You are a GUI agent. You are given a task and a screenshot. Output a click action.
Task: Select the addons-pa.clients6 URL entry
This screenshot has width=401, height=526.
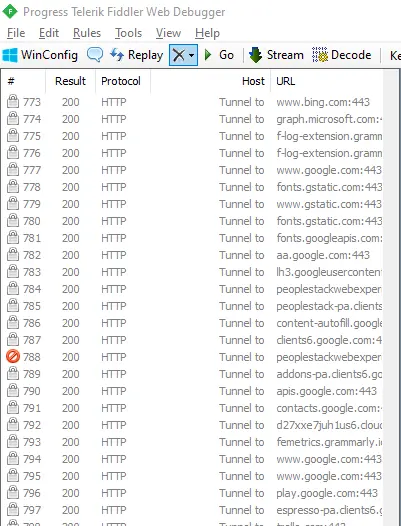pyautogui.click(x=329, y=374)
